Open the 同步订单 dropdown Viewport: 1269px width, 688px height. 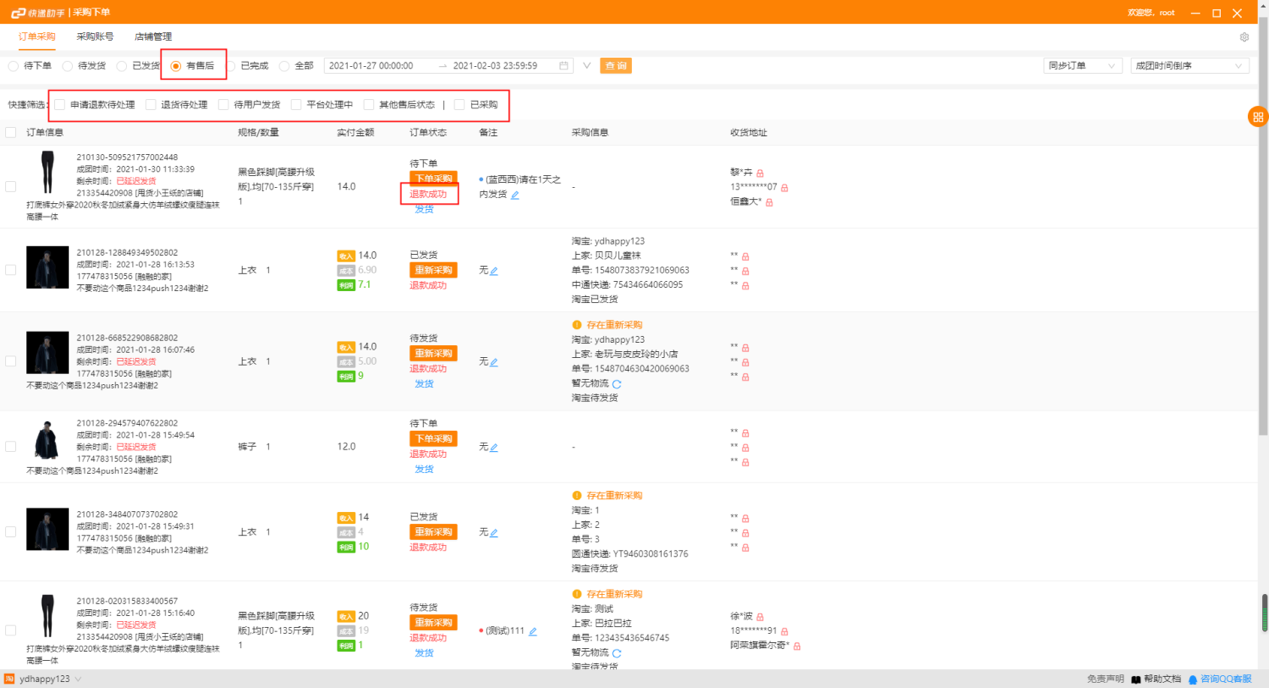1082,66
